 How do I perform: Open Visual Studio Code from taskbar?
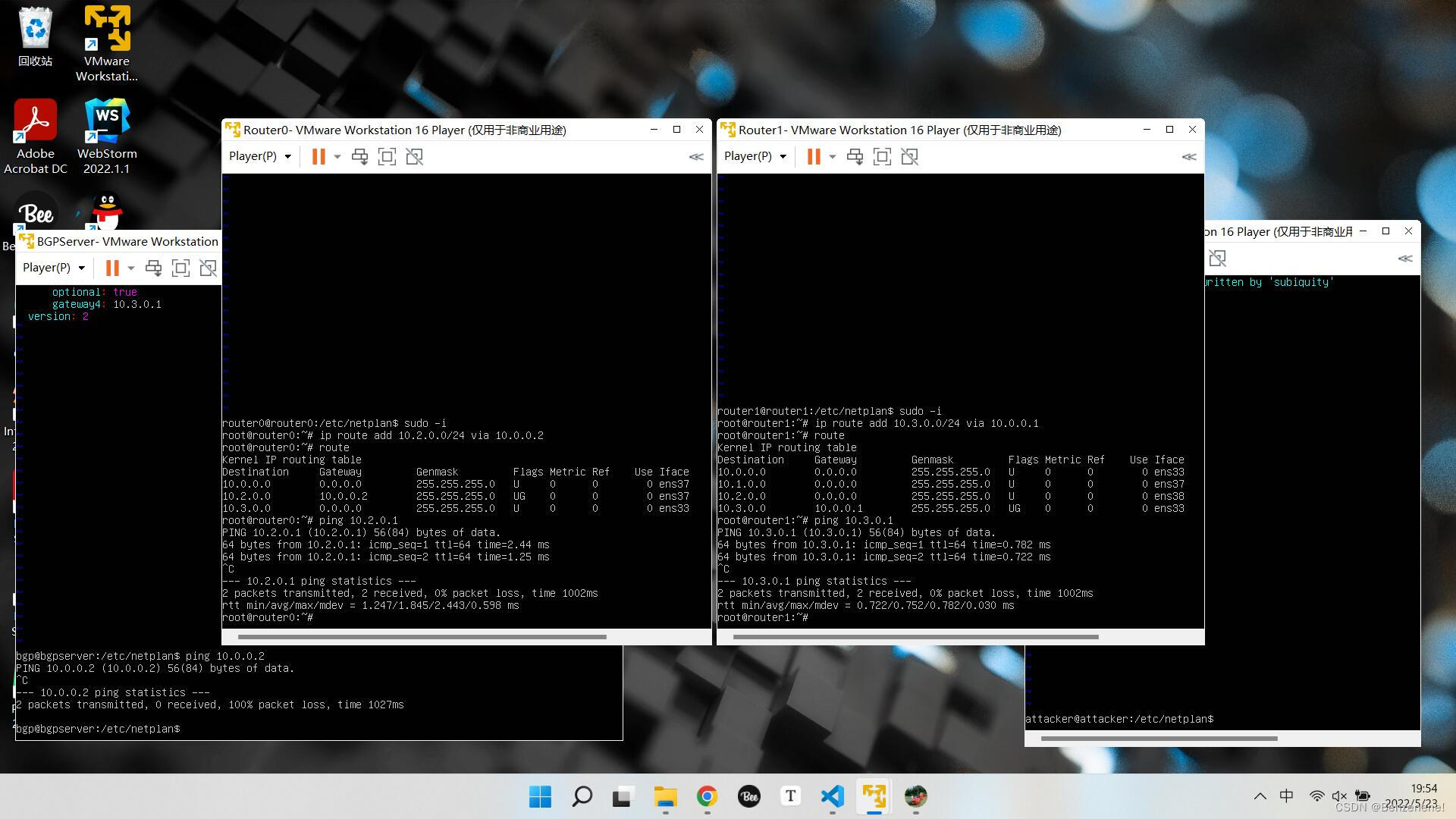832,796
